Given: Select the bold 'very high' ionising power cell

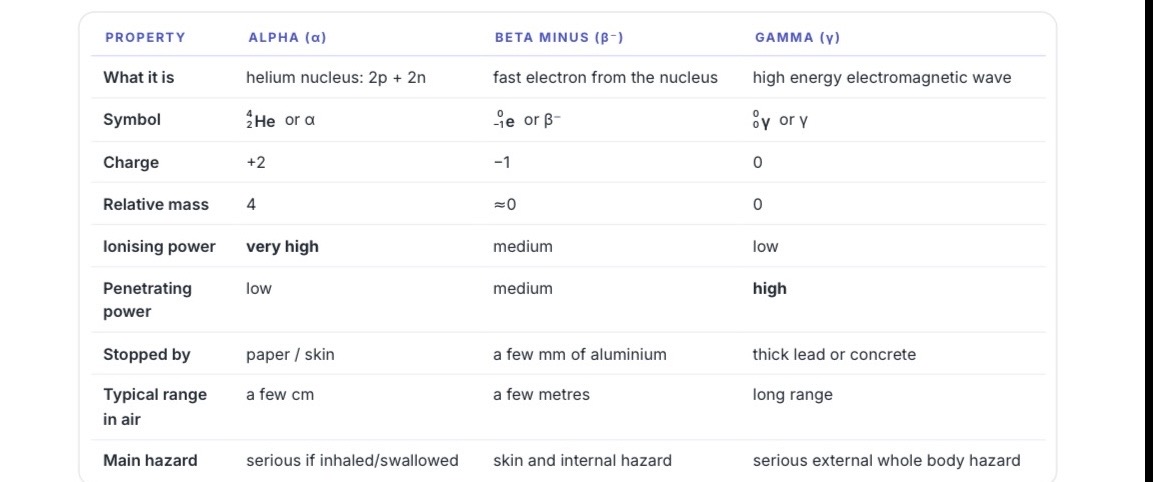Looking at the screenshot, I should tap(282, 247).
